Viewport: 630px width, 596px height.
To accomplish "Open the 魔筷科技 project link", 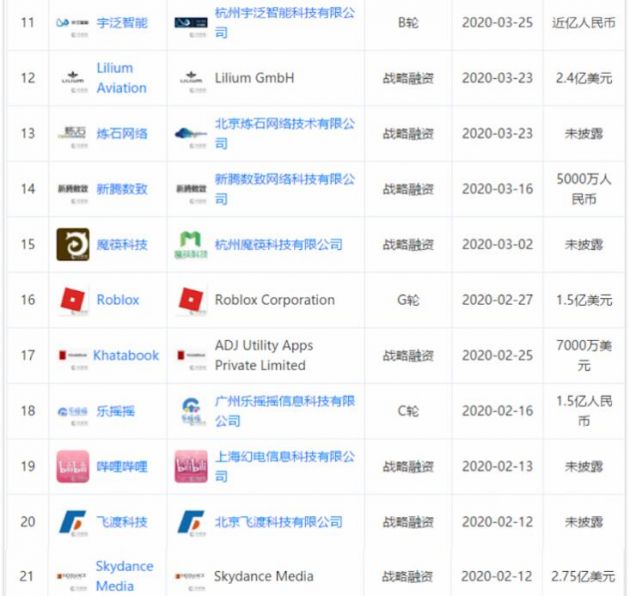I will [122, 244].
